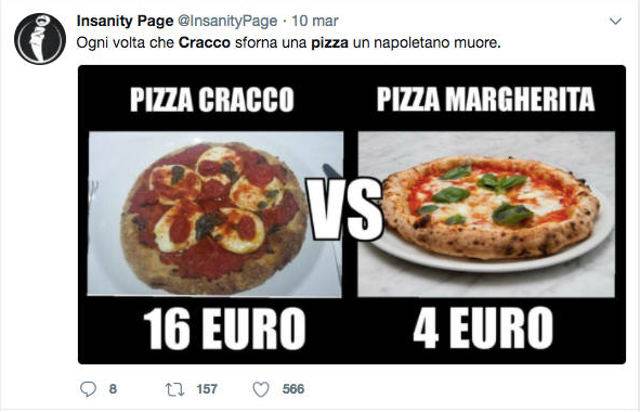View the 566 likes count
Image resolution: width=640 pixels, height=412 pixels.
293,389
